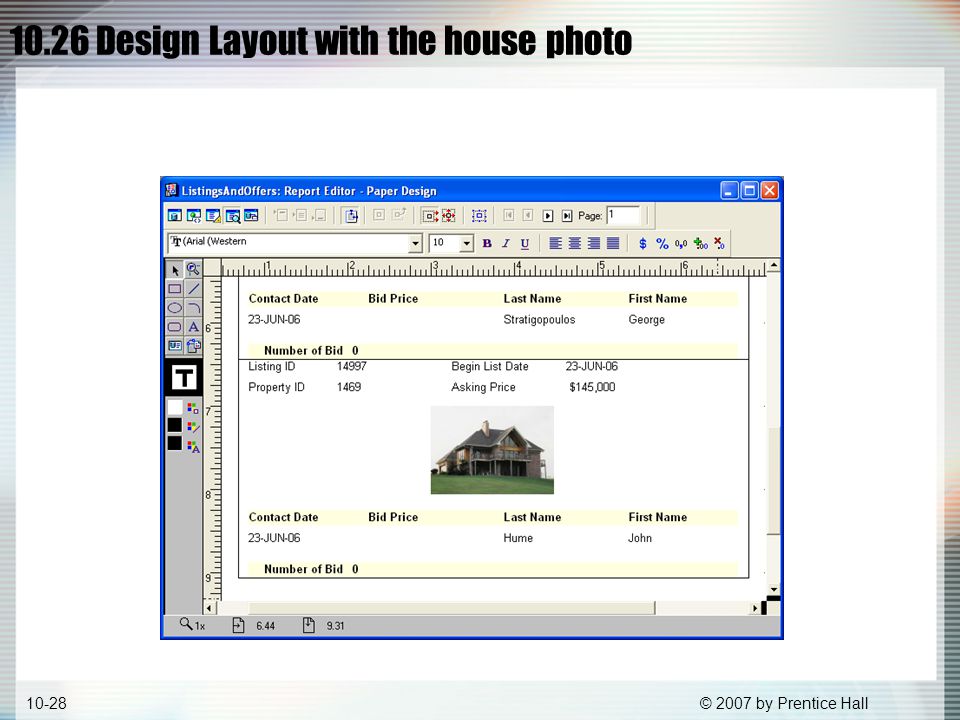
Task: Select the Stratigopoulos last name field
Action: click(539, 320)
